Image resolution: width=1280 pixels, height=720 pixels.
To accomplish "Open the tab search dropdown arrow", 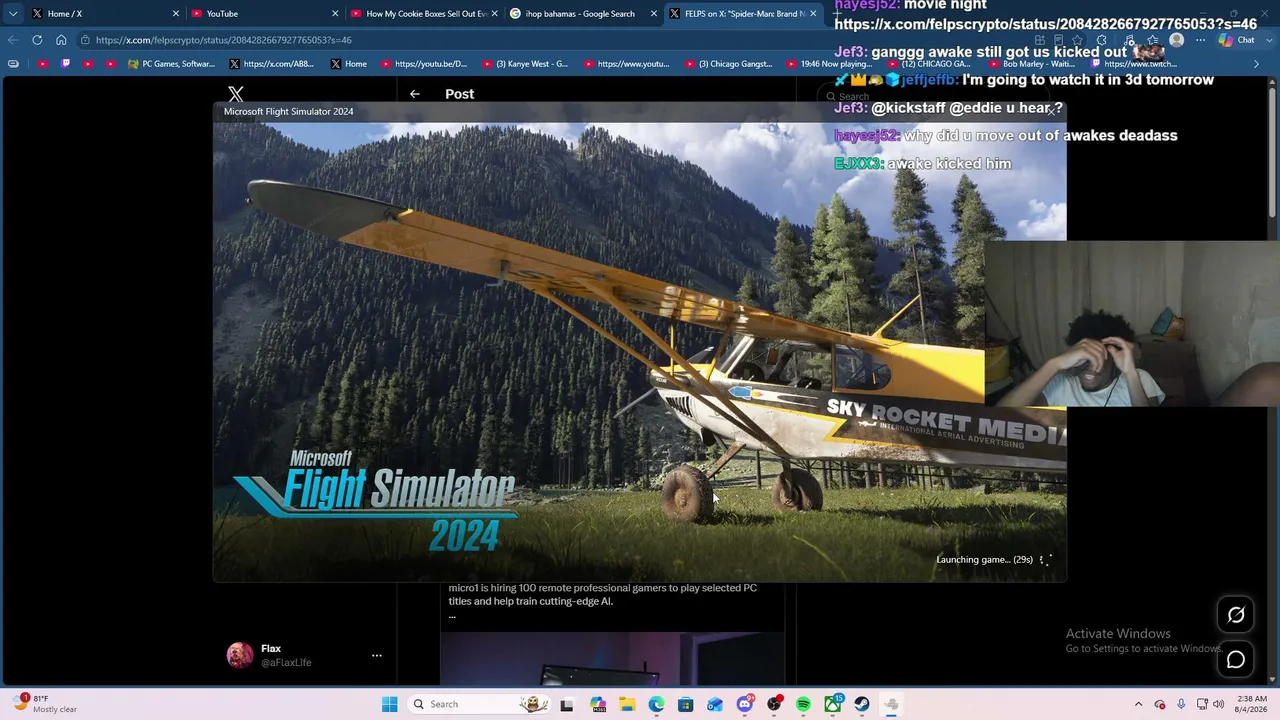I will [13, 14].
